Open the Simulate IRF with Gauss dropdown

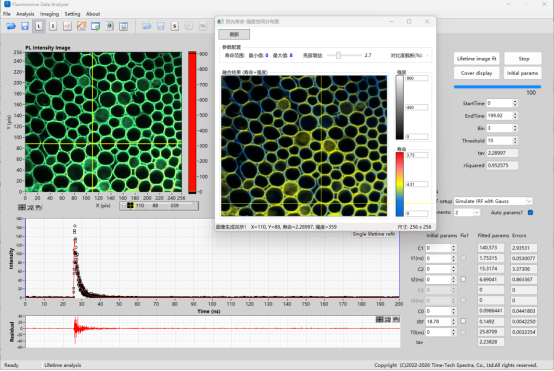click(529, 201)
